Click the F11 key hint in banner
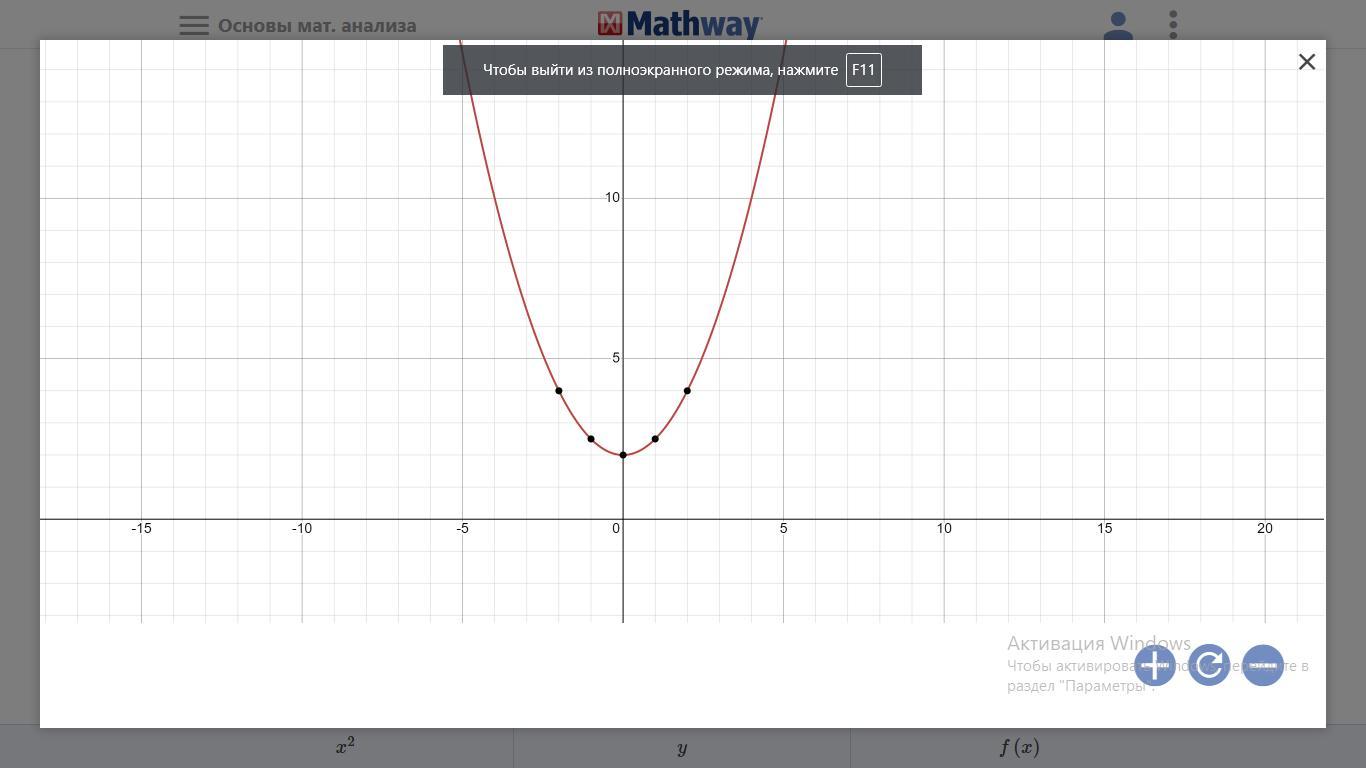Viewport: 1366px width, 768px height. coord(863,70)
